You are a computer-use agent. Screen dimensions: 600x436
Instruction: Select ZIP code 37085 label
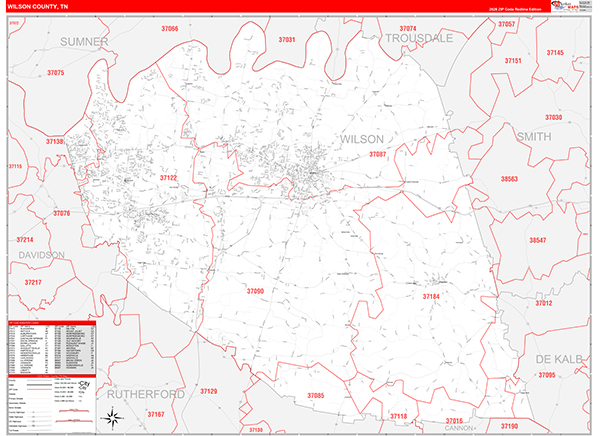click(316, 396)
